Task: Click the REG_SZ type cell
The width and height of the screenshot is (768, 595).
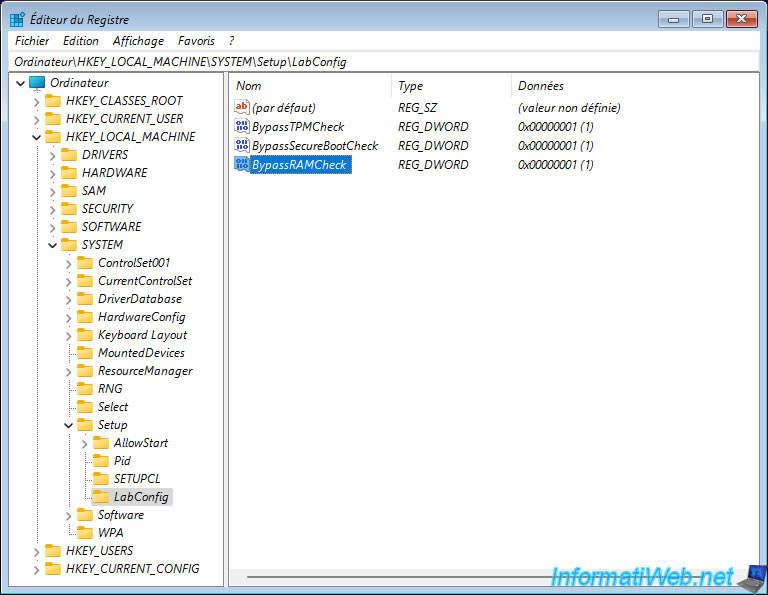Action: coord(417,108)
